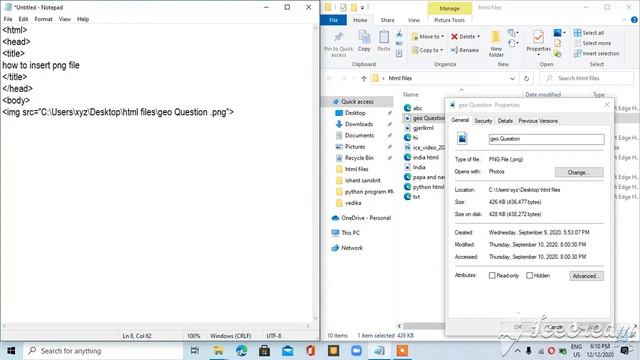This screenshot has height=360, width=640.
Task: Open the notification center icon
Action: (x=624, y=351)
